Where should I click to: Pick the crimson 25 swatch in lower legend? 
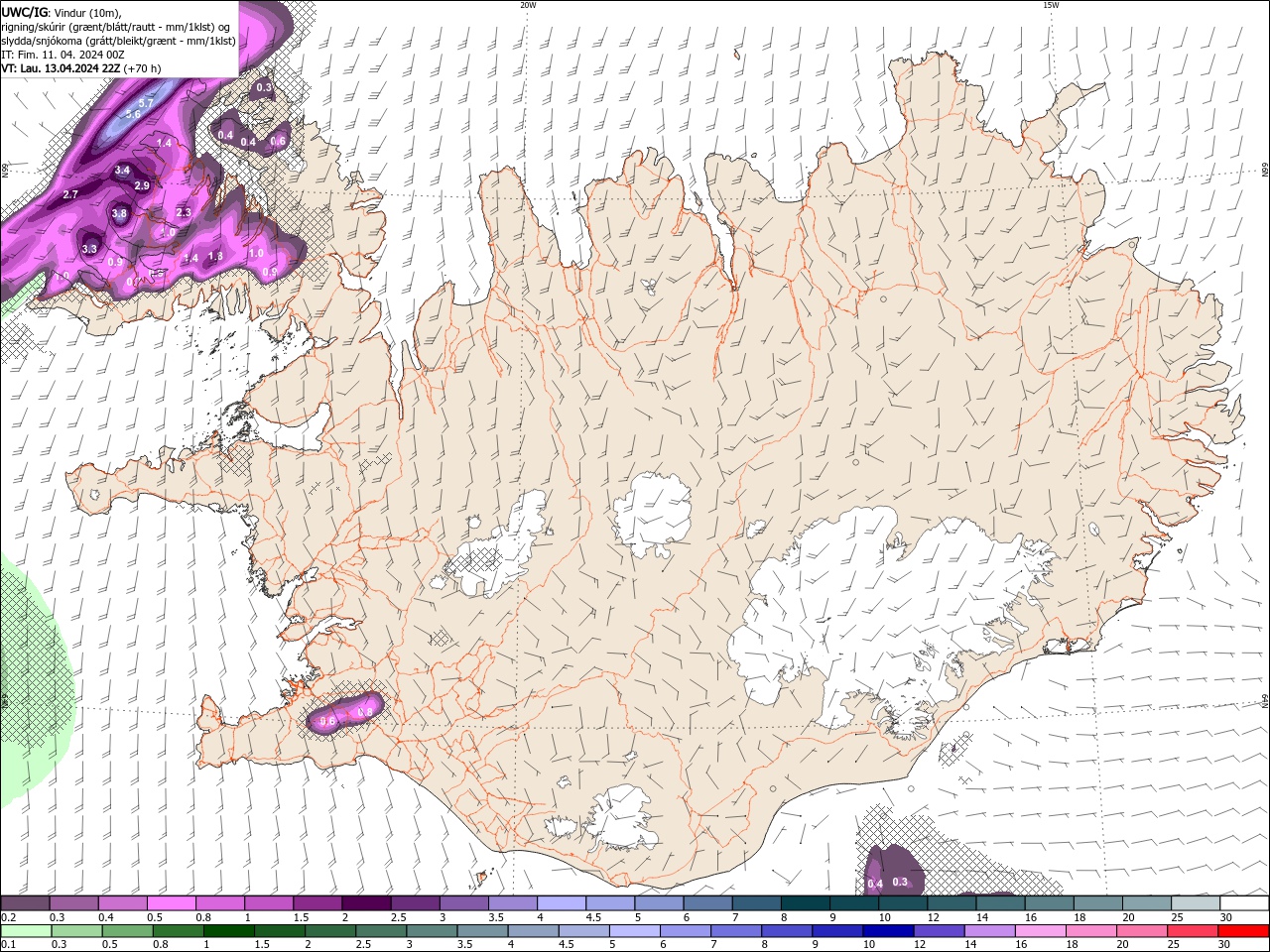[x=1193, y=931]
